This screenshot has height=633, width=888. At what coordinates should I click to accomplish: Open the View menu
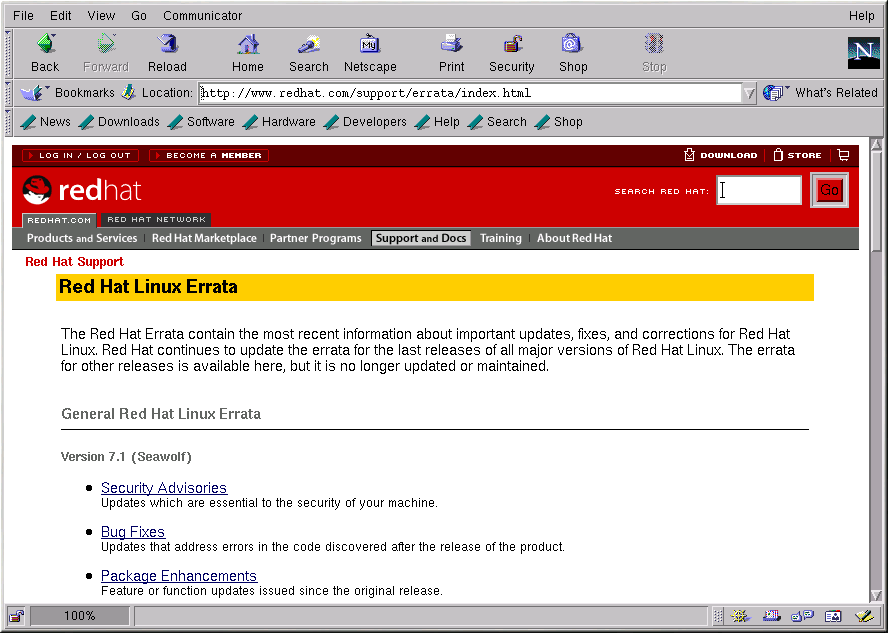pos(101,16)
